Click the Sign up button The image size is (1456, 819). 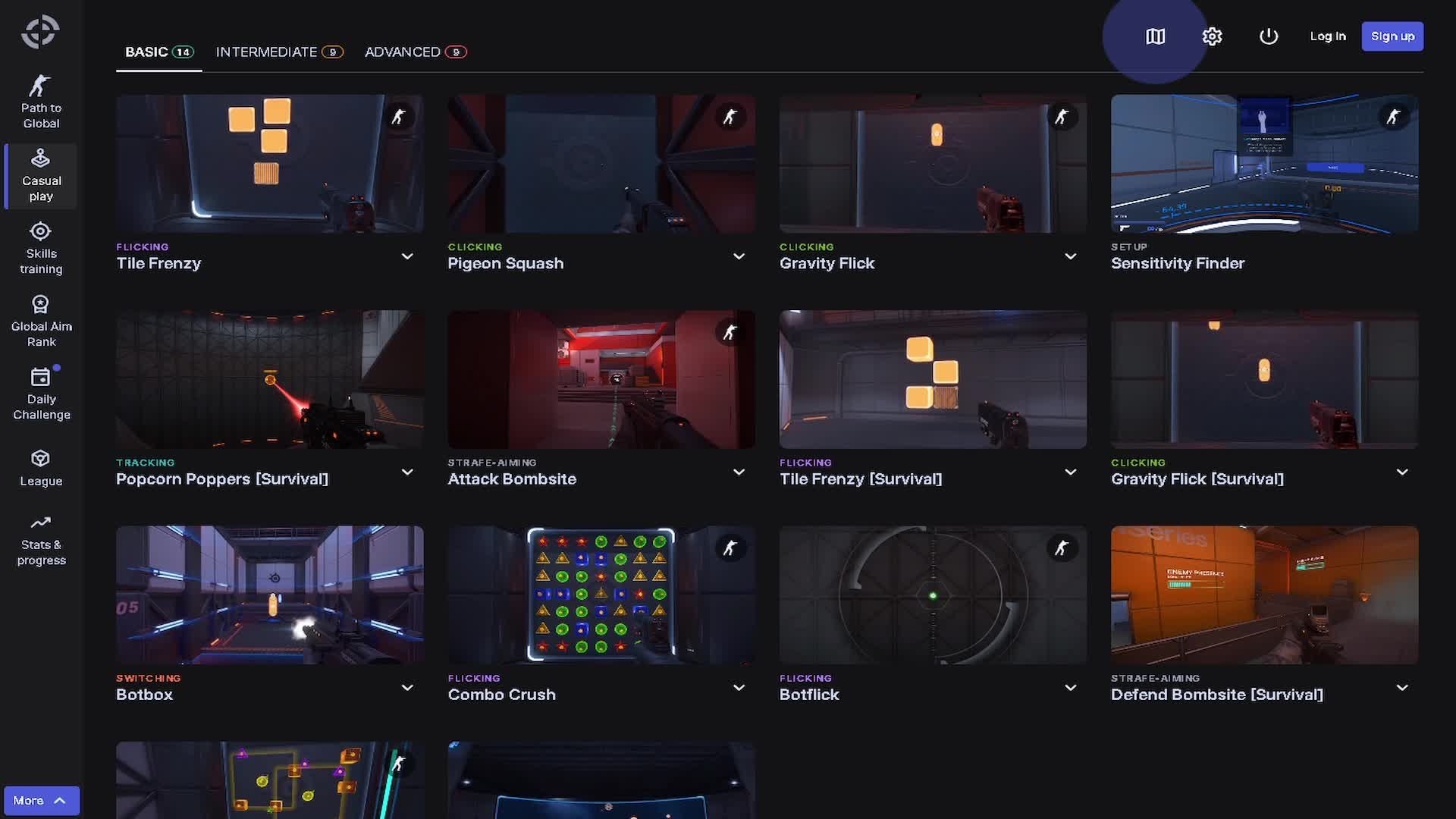point(1392,36)
